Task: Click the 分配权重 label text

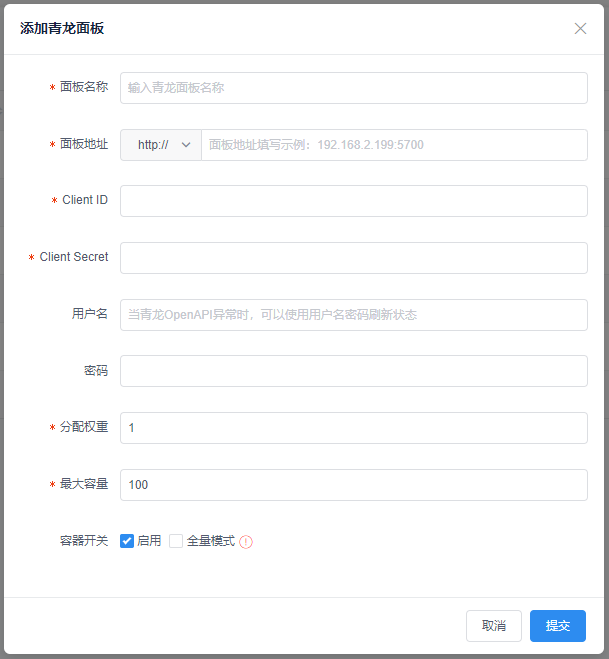Action: tap(84, 427)
